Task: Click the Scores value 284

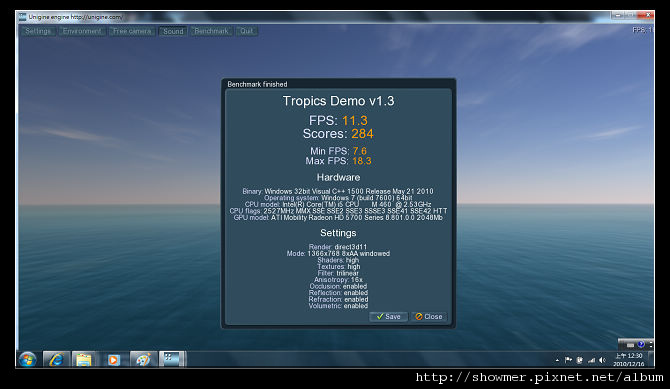Action: point(362,134)
